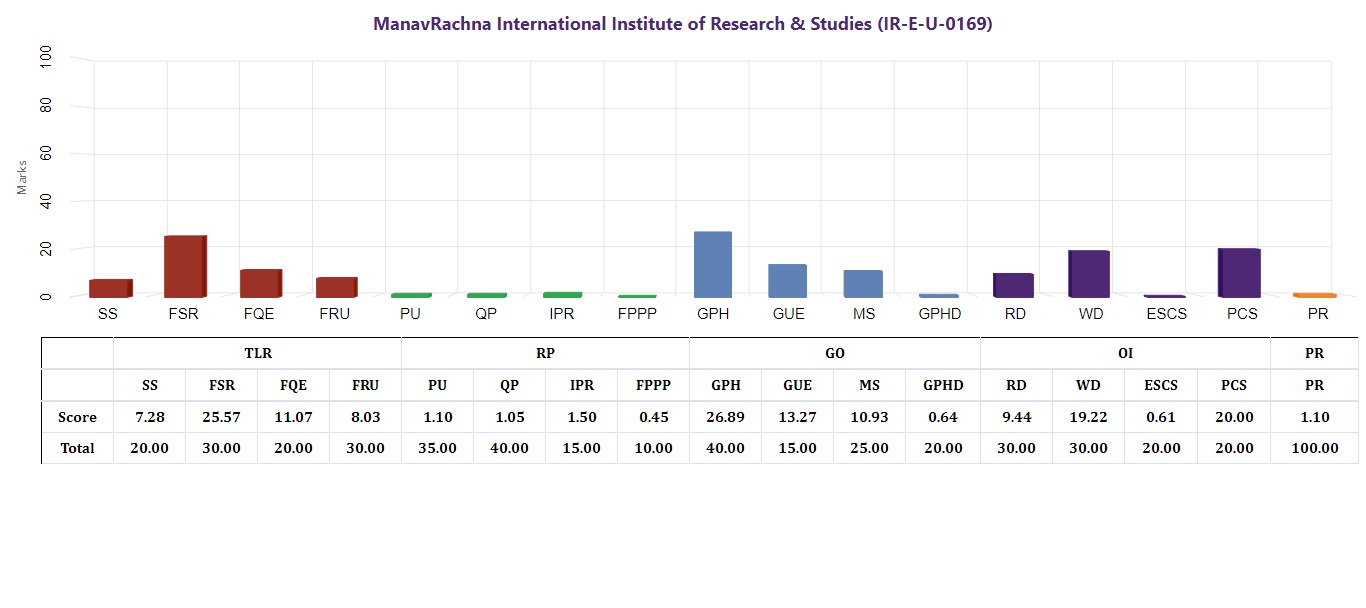Click the FPPP label on the x-axis

tap(637, 314)
